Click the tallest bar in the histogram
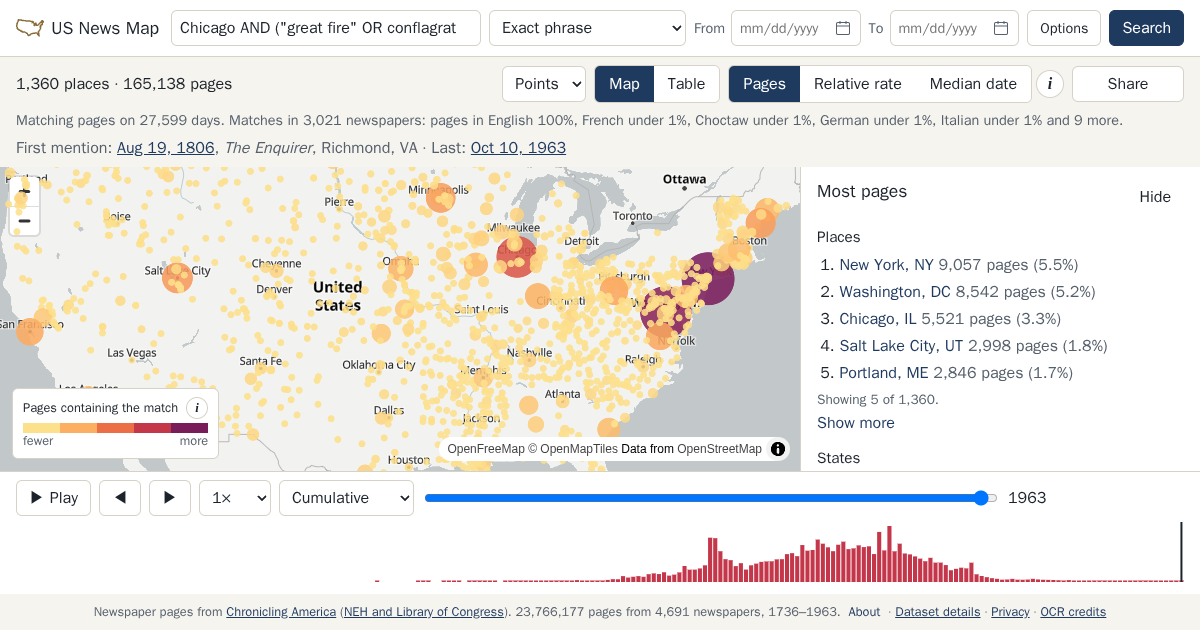 coord(889,554)
